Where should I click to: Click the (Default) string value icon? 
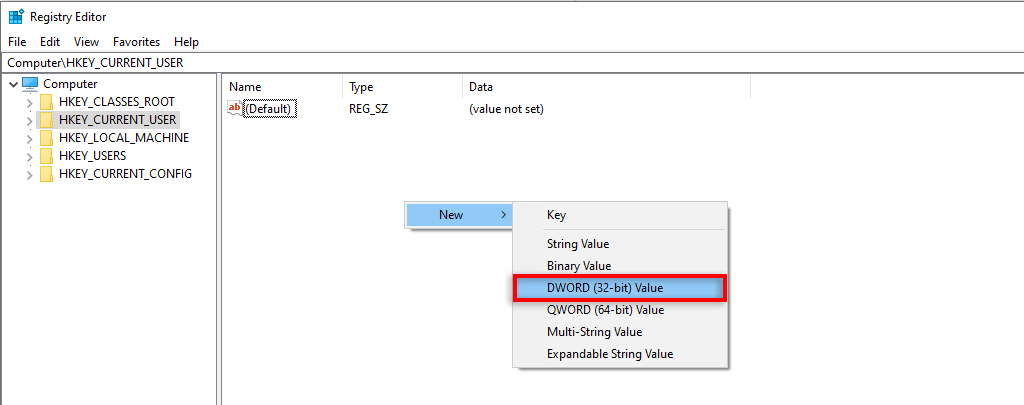[235, 108]
